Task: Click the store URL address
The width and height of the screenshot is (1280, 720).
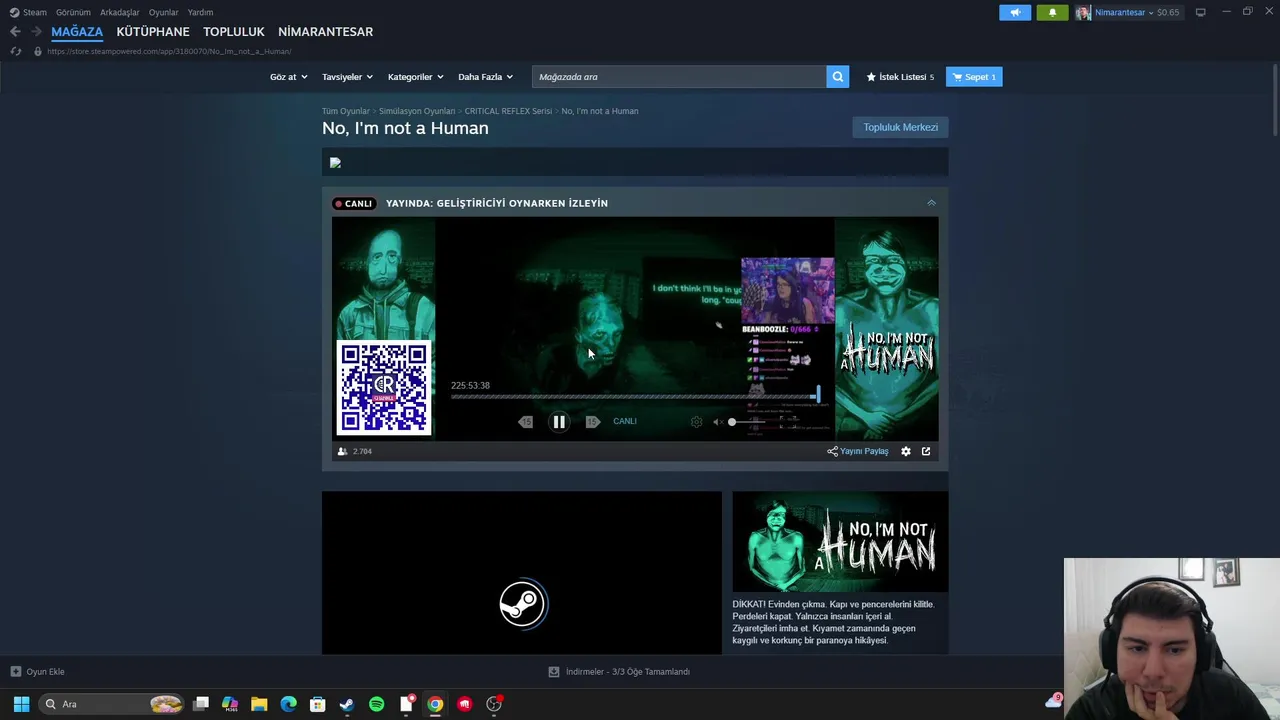Action: coord(169,51)
